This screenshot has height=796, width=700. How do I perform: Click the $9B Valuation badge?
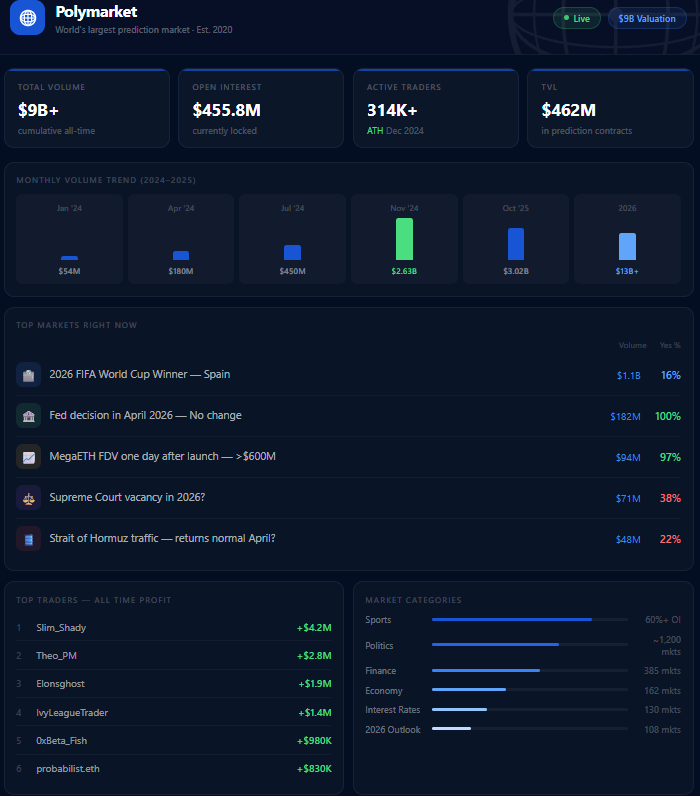(x=647, y=19)
